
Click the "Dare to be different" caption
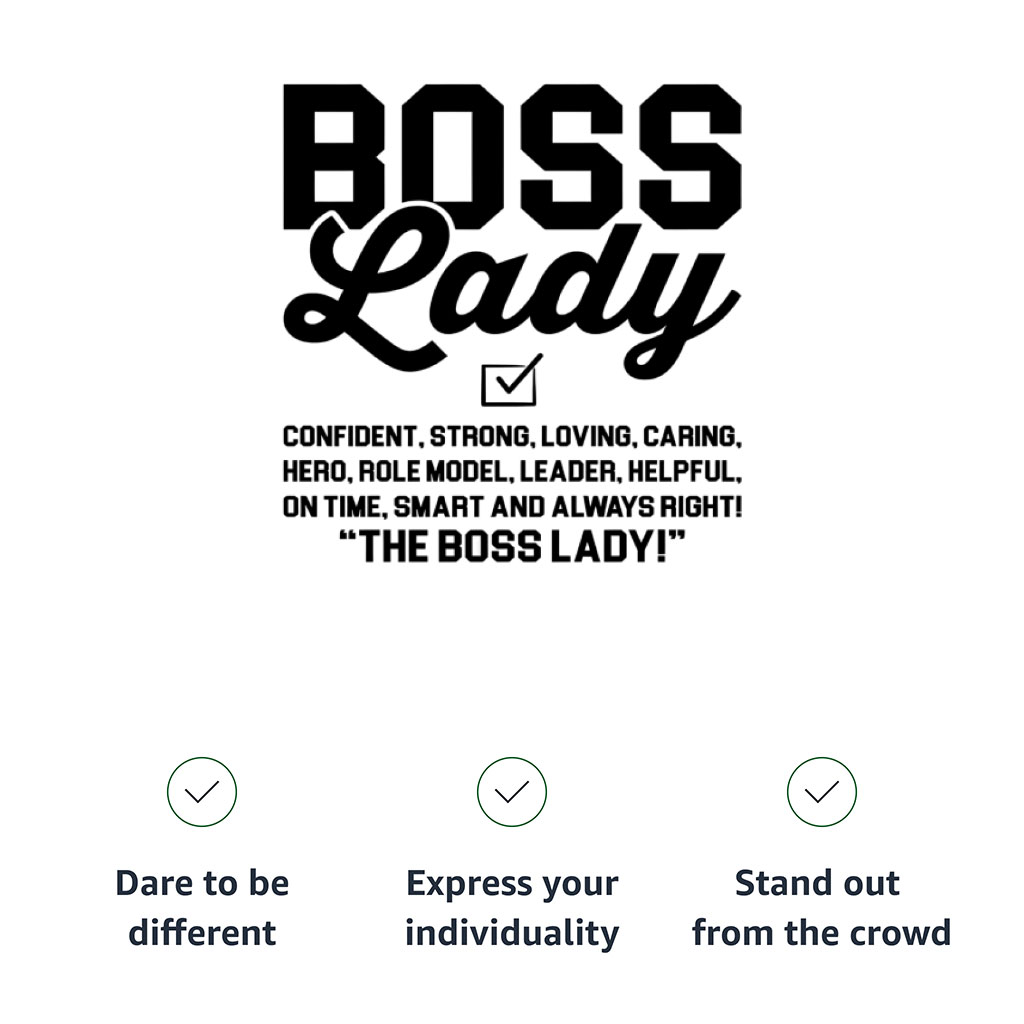point(202,908)
